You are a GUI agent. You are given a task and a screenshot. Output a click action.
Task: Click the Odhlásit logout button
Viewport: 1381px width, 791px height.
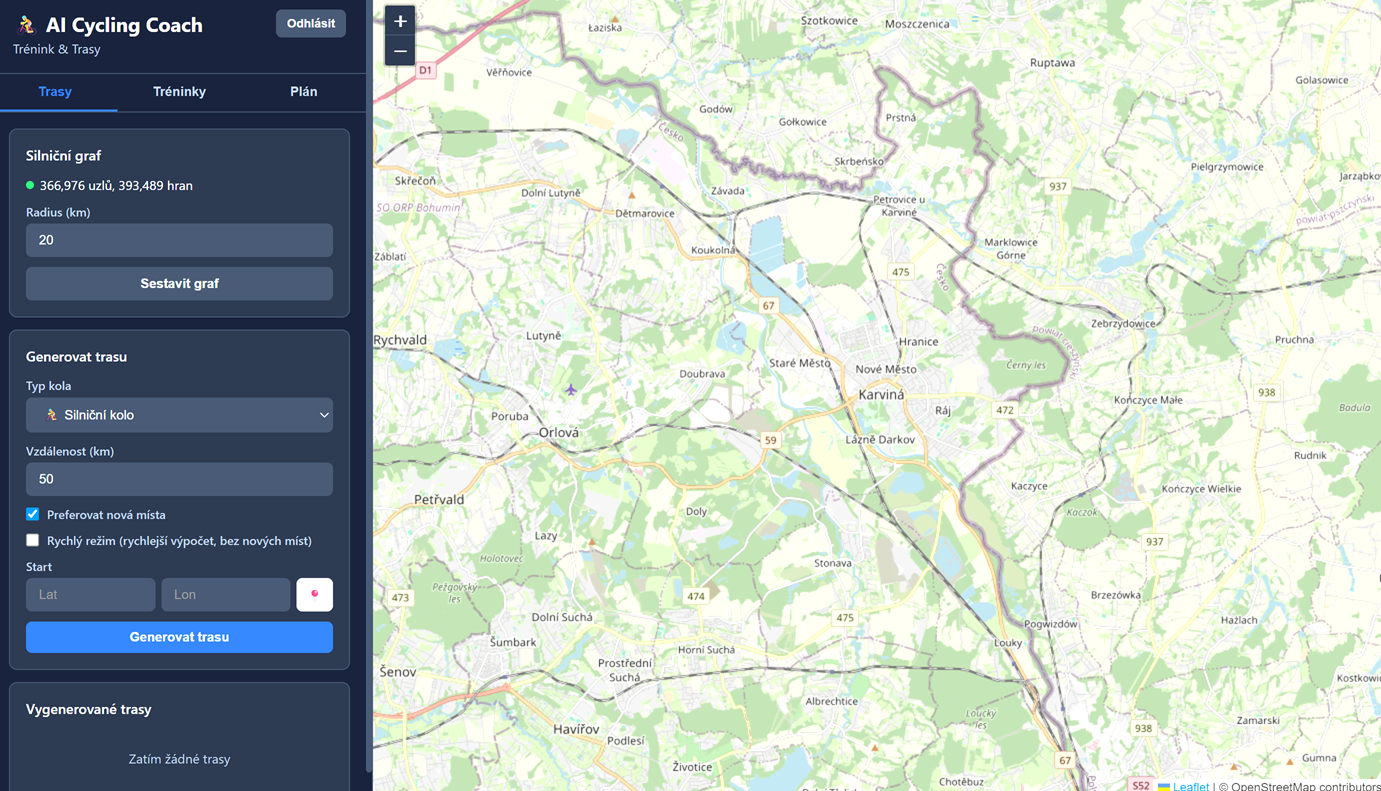(x=311, y=23)
